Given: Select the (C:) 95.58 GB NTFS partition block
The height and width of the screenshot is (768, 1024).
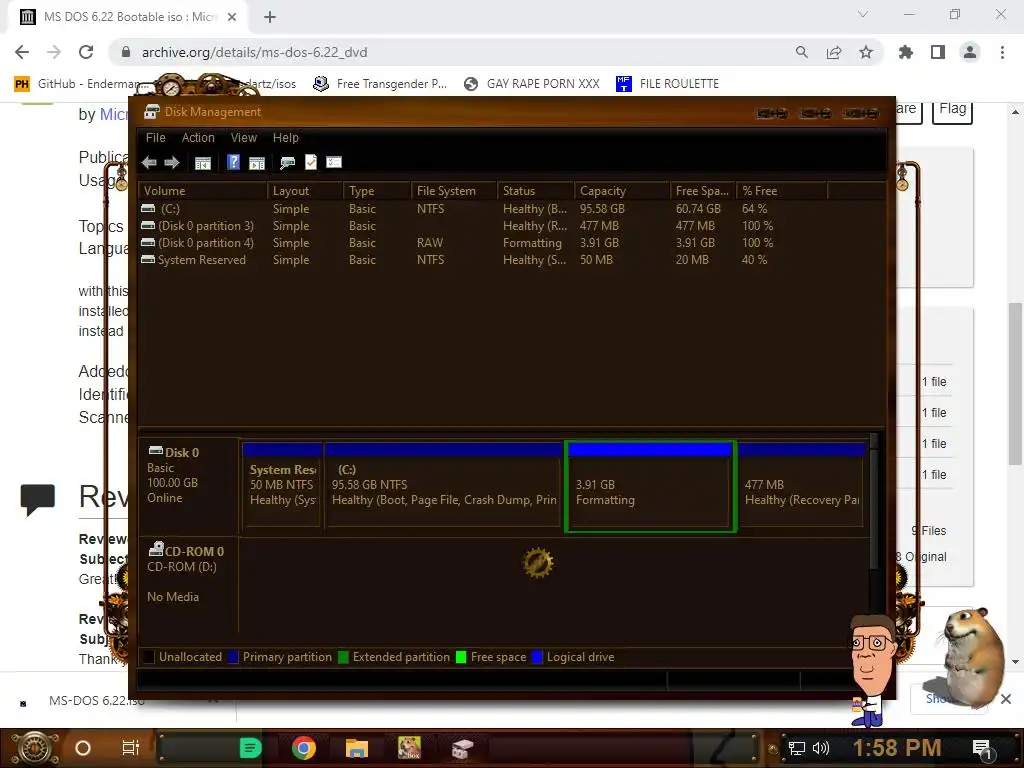Looking at the screenshot, I should pyautogui.click(x=443, y=485).
